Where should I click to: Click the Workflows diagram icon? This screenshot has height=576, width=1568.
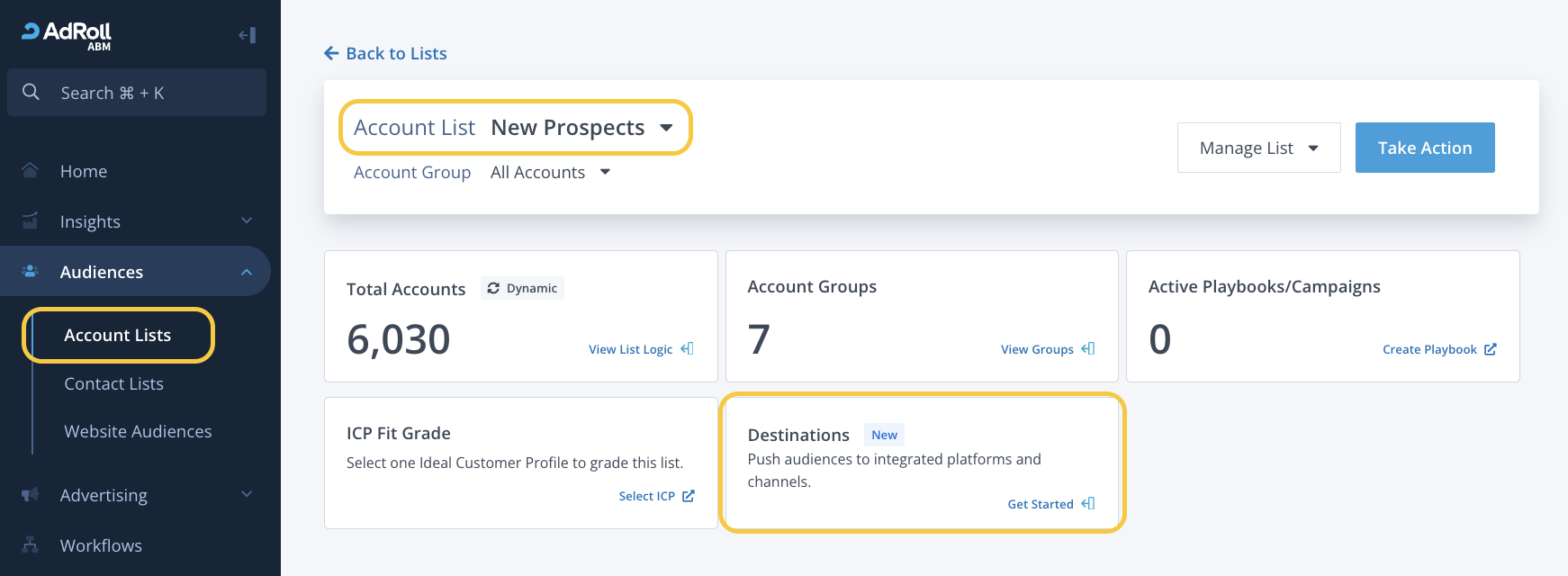click(x=31, y=544)
